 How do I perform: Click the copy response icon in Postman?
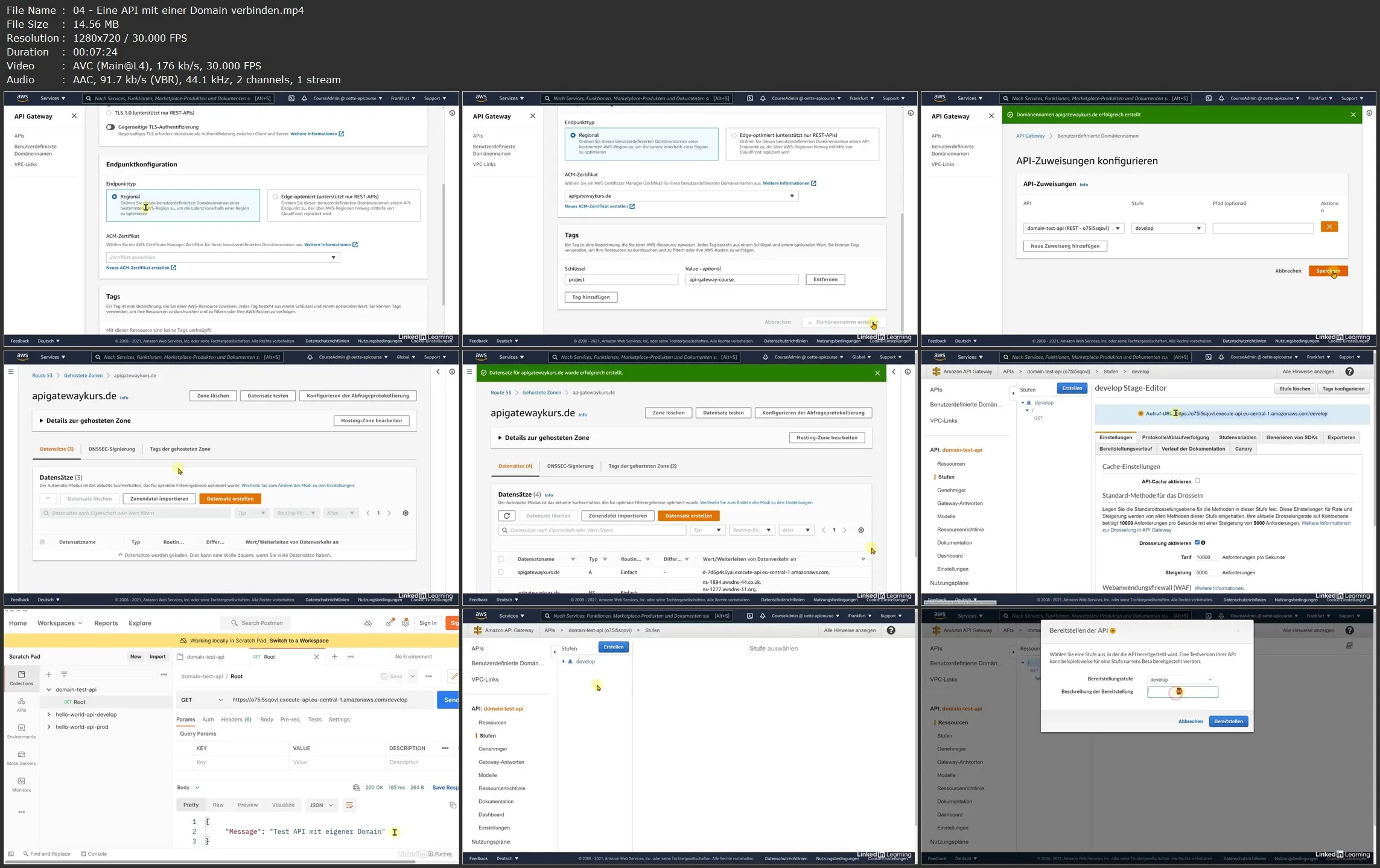pos(453,805)
